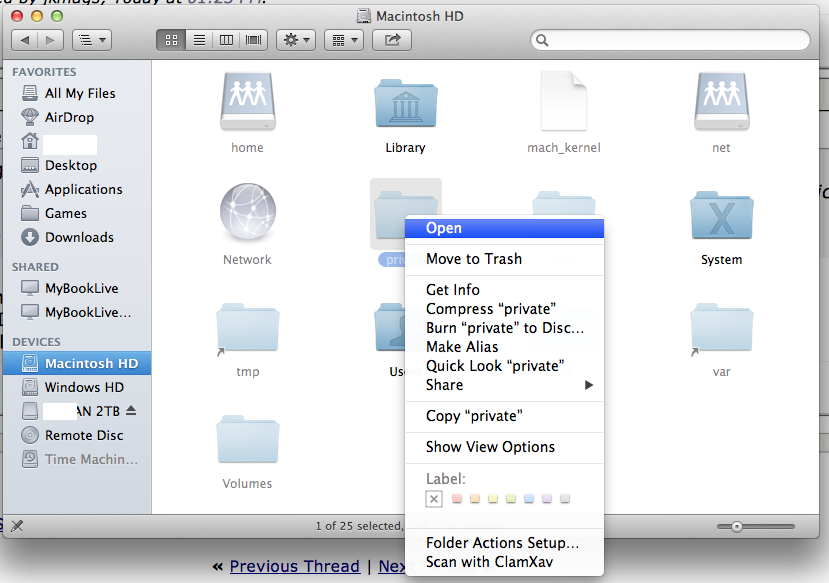Choose Quick Look “private”
This screenshot has width=829, height=583.
(x=504, y=366)
